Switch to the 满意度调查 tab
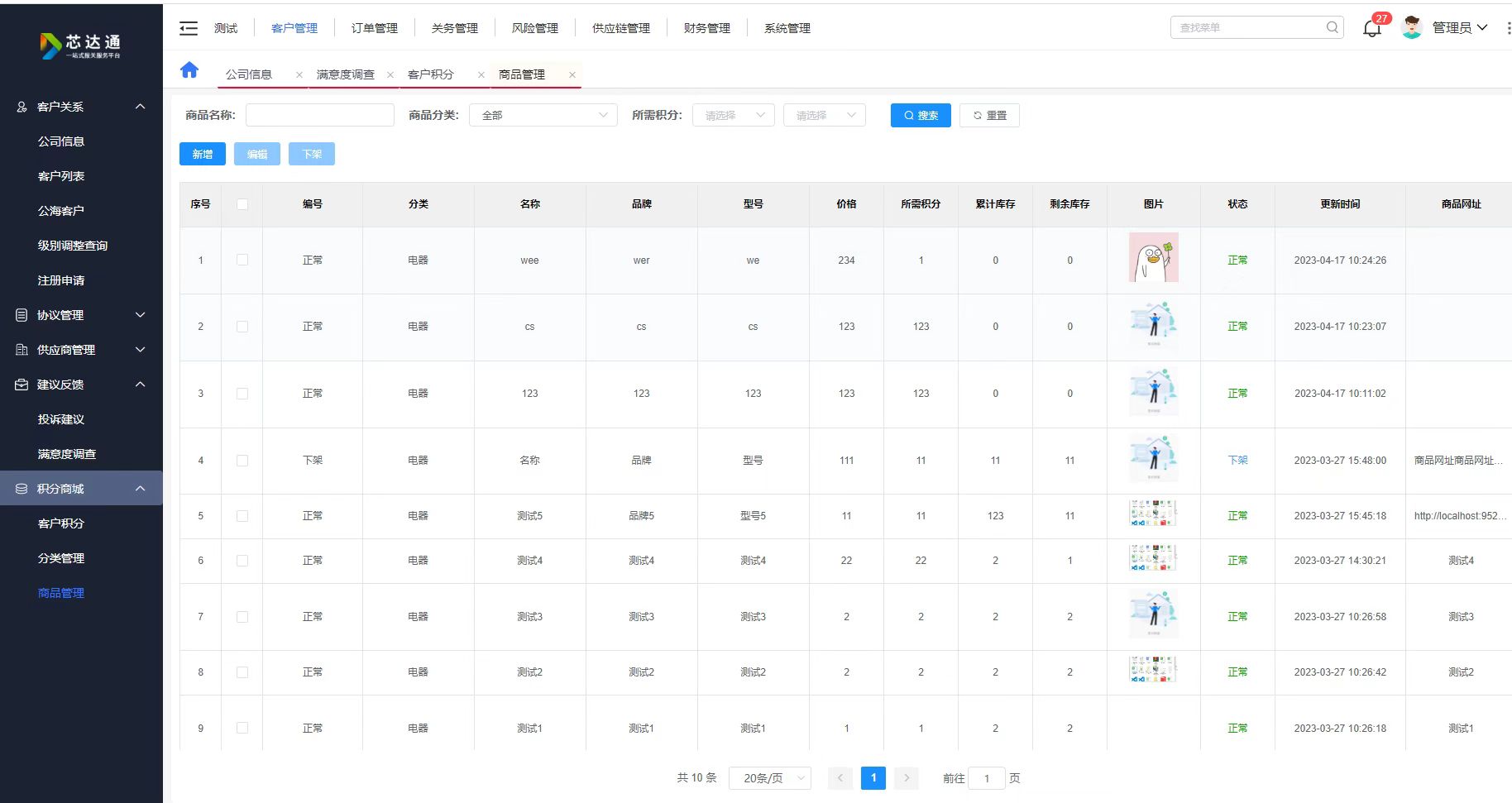 tap(346, 74)
